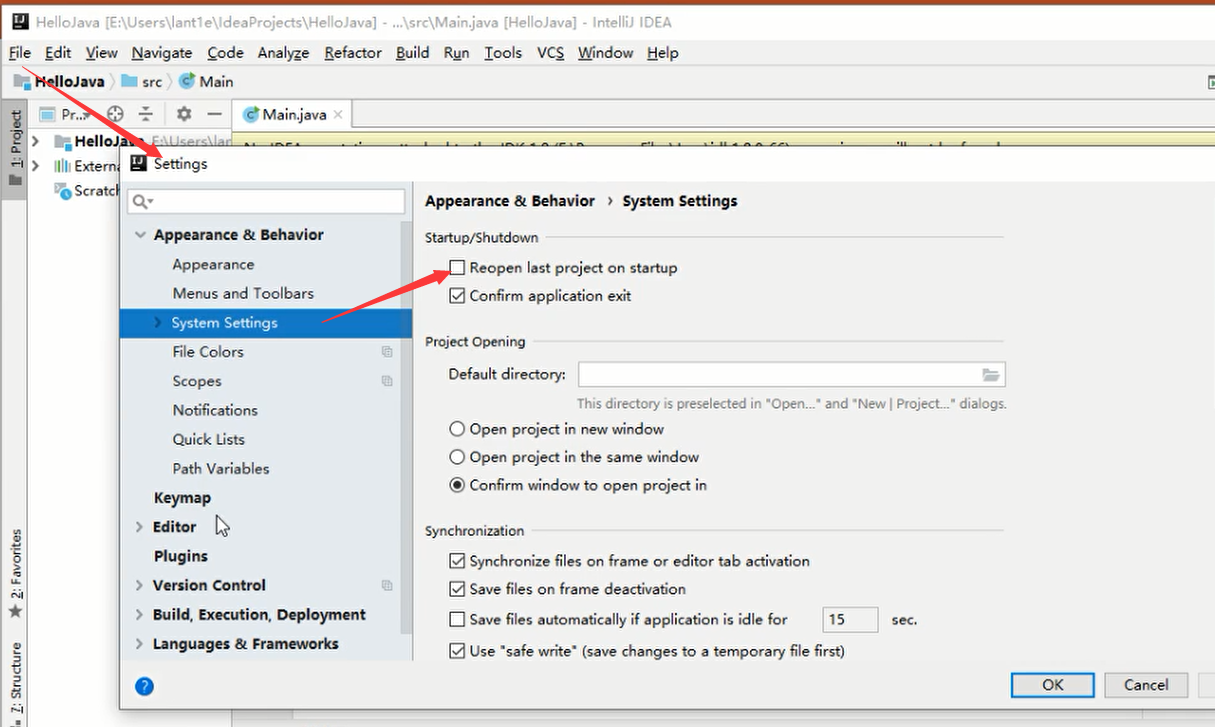
Task: Open Path Variables settings page
Action: tap(221, 469)
